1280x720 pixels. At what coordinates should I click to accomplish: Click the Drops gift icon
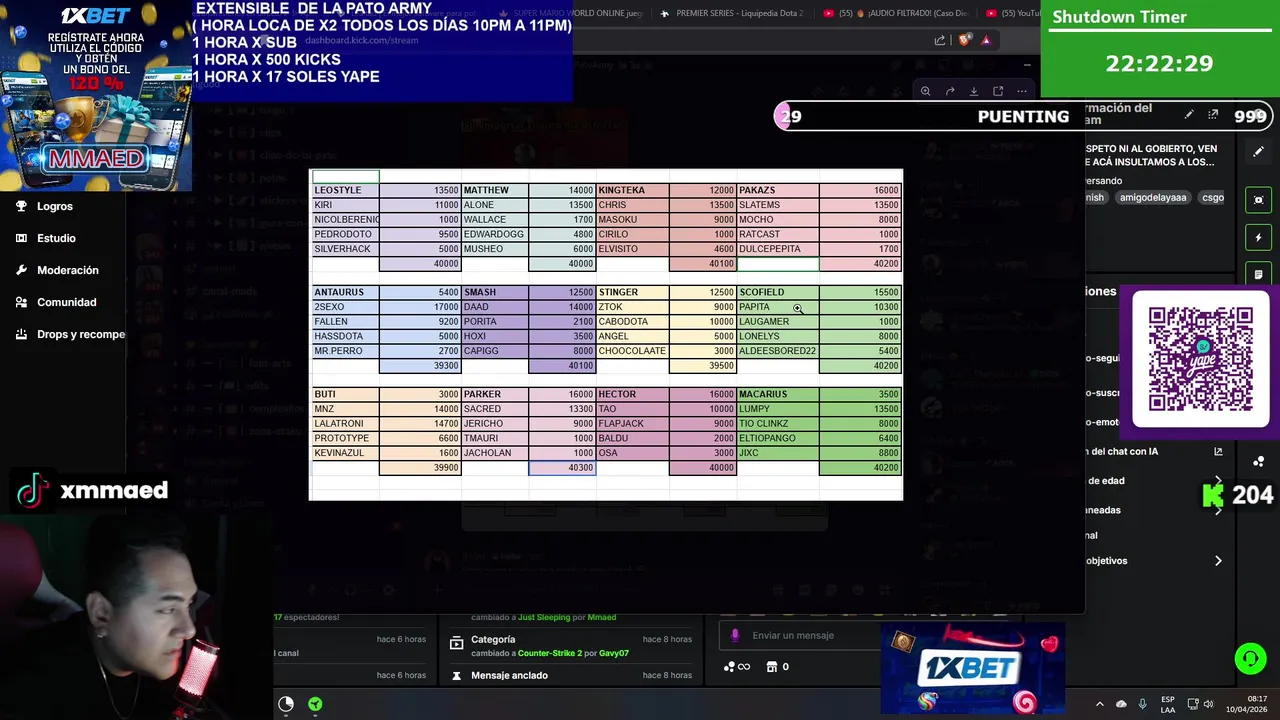(21, 334)
